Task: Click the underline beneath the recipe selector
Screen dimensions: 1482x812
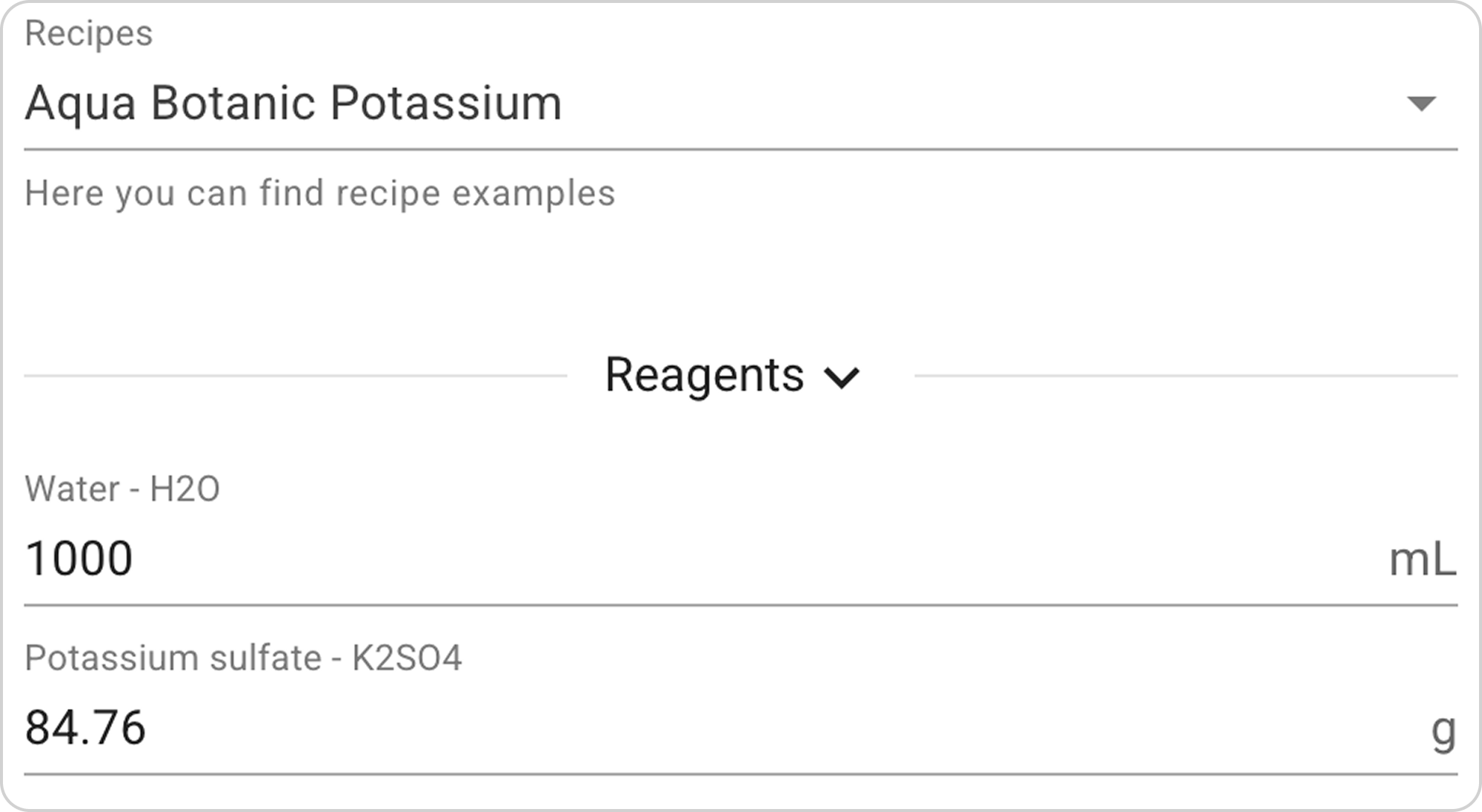Action: 741,150
